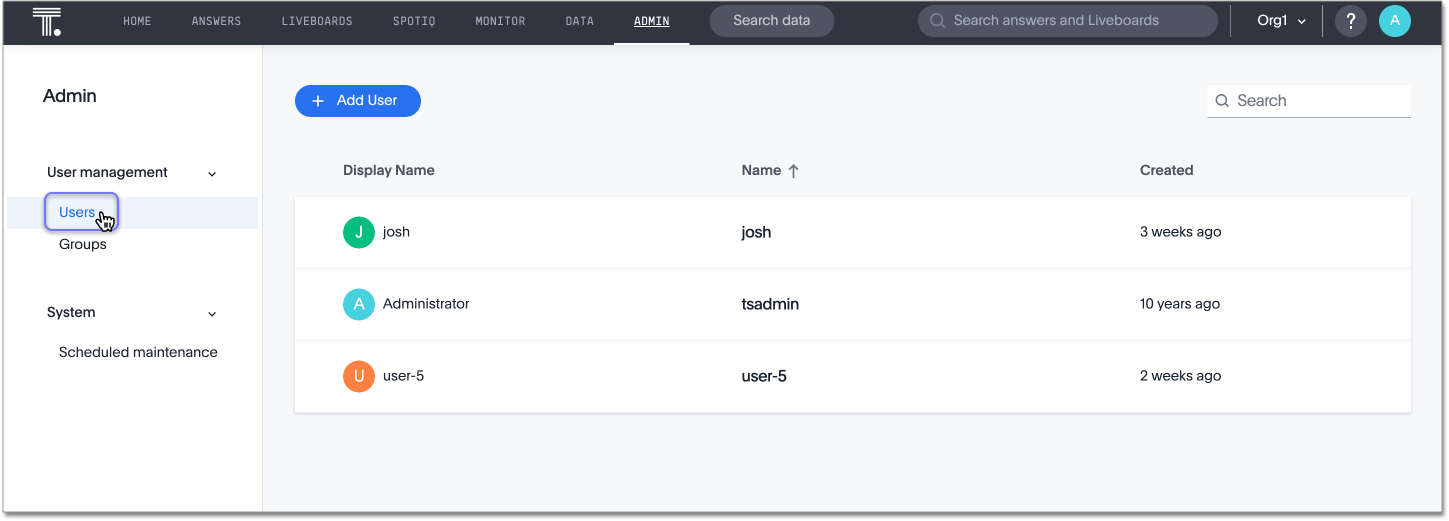Click the ThoughtSpot logo icon
This screenshot has width=1449, height=521.
click(x=47, y=21)
